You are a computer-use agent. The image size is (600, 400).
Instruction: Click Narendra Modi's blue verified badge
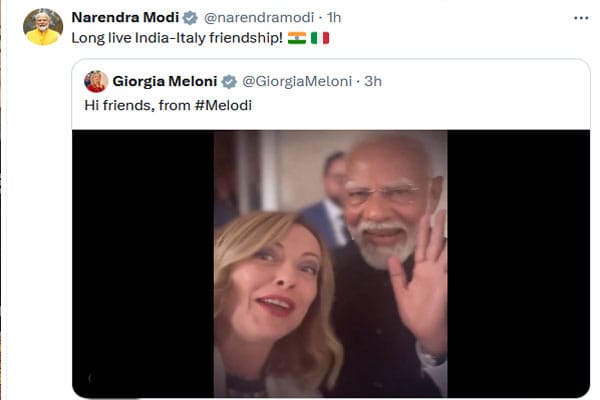190,18
